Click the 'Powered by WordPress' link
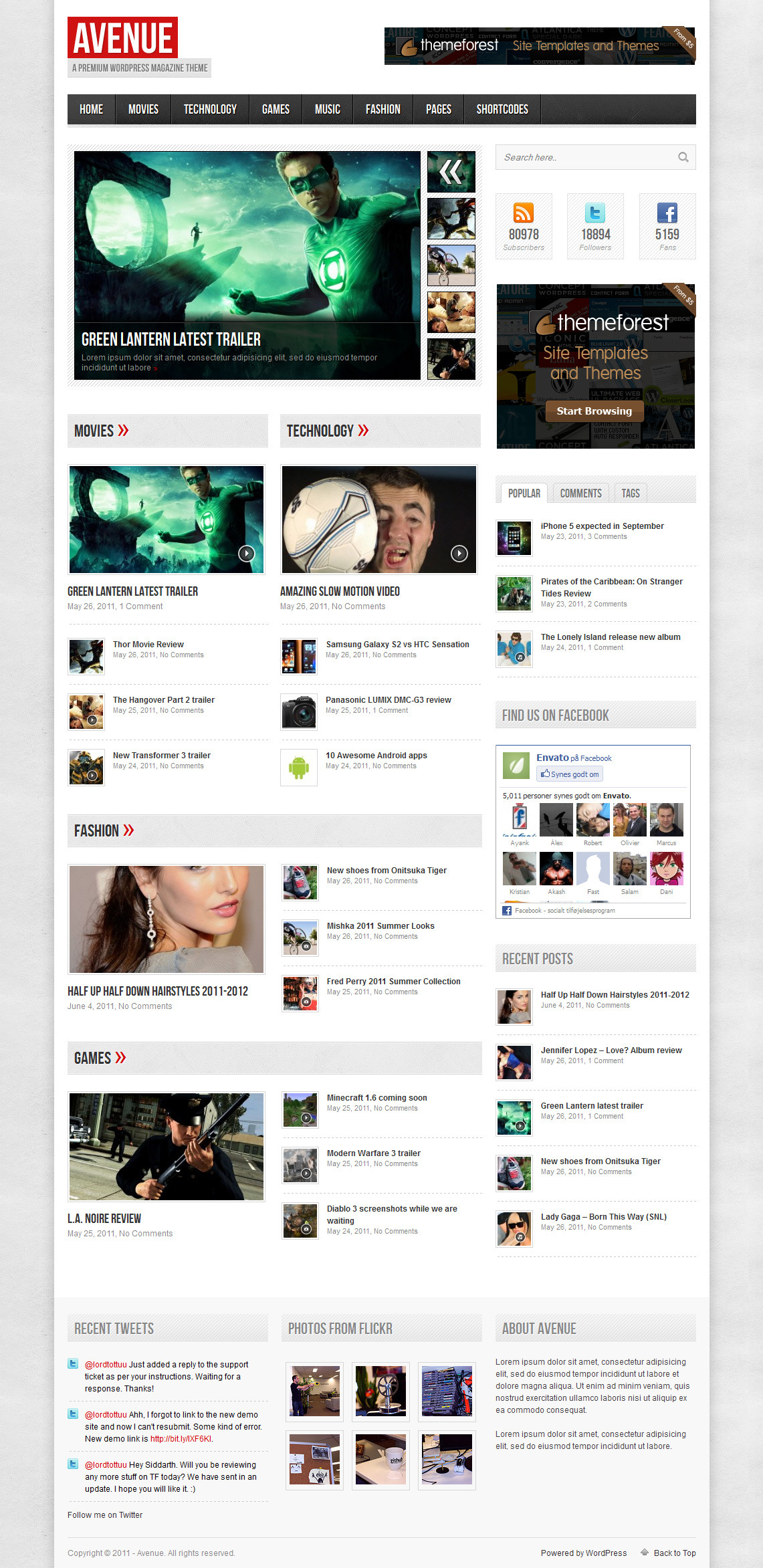The image size is (763, 1568). (x=584, y=1553)
